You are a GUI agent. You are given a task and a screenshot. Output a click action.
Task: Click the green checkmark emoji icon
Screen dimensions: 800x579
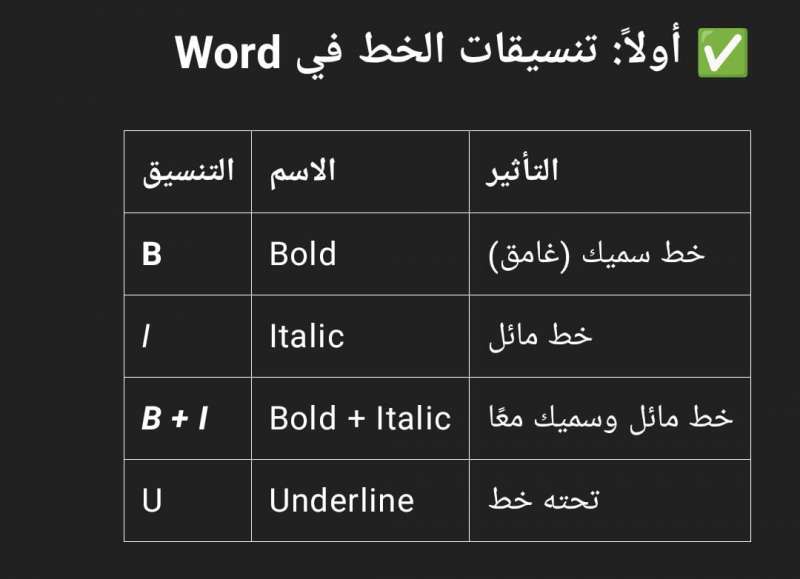coord(722,53)
